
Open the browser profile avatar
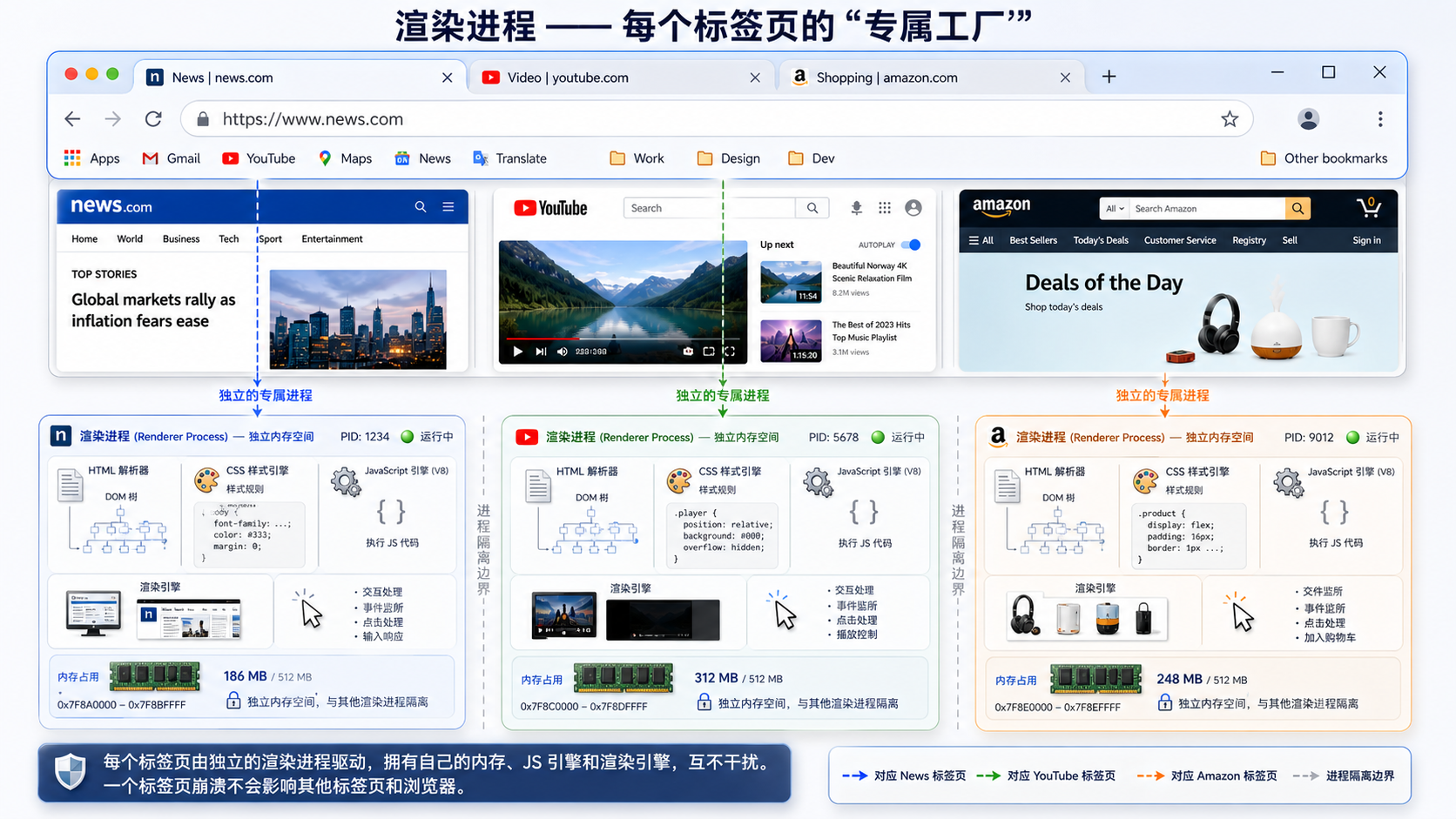pos(1308,119)
